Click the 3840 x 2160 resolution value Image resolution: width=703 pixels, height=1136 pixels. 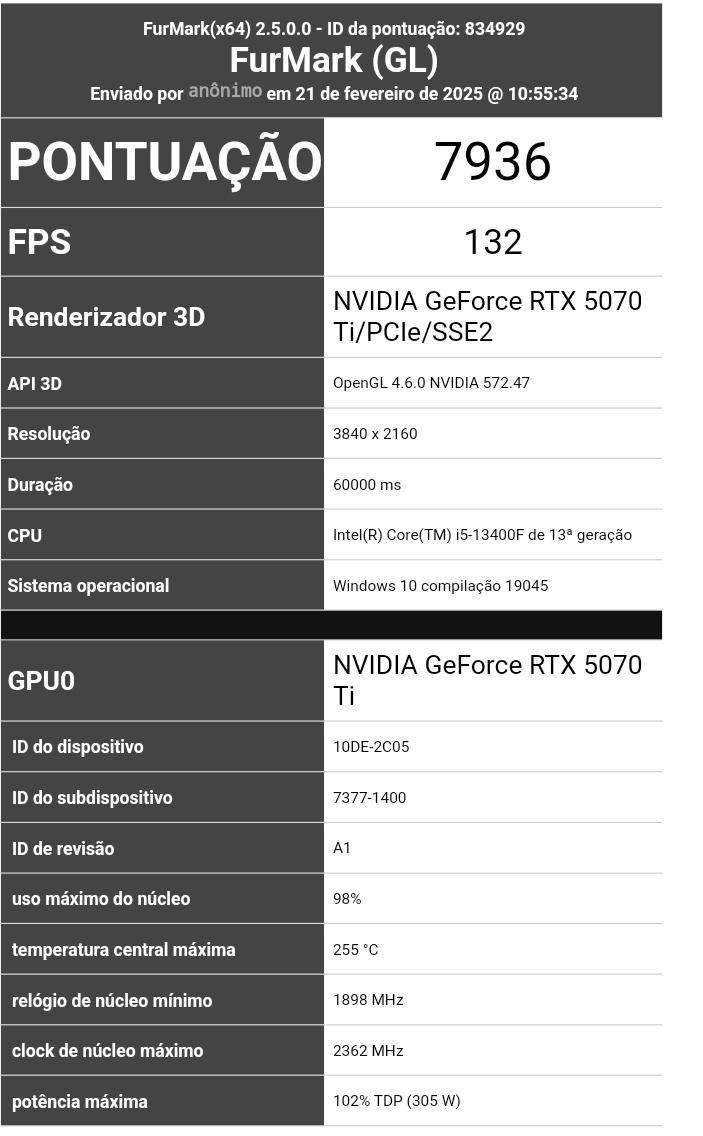pyautogui.click(x=375, y=434)
